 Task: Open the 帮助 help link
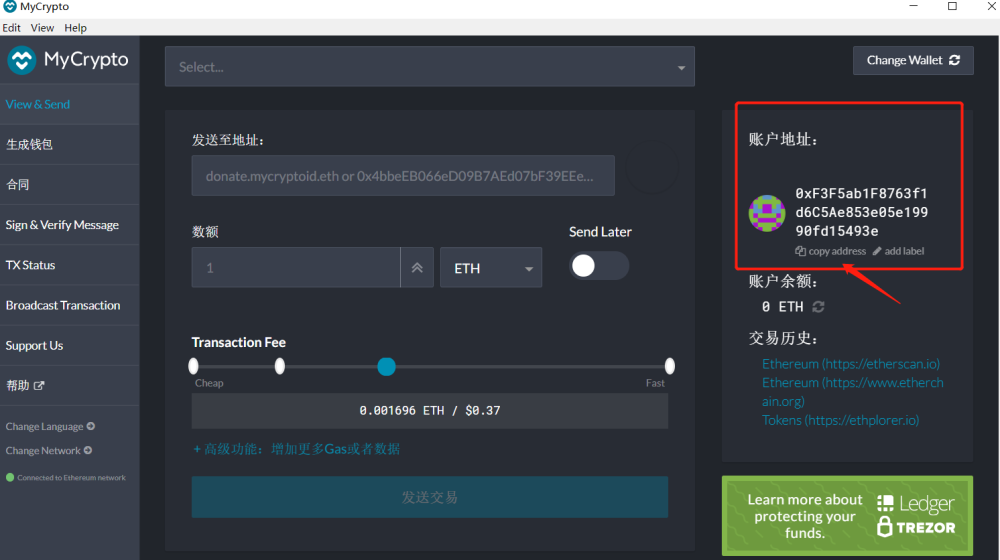70,385
